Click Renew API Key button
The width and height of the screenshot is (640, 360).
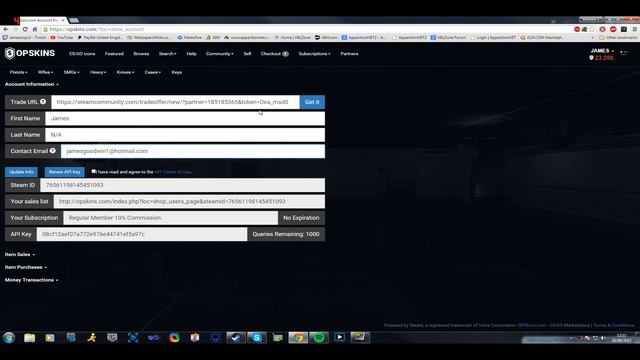coord(64,172)
